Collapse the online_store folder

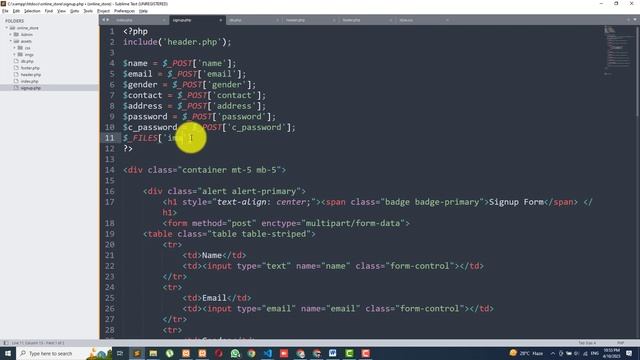point(7,28)
